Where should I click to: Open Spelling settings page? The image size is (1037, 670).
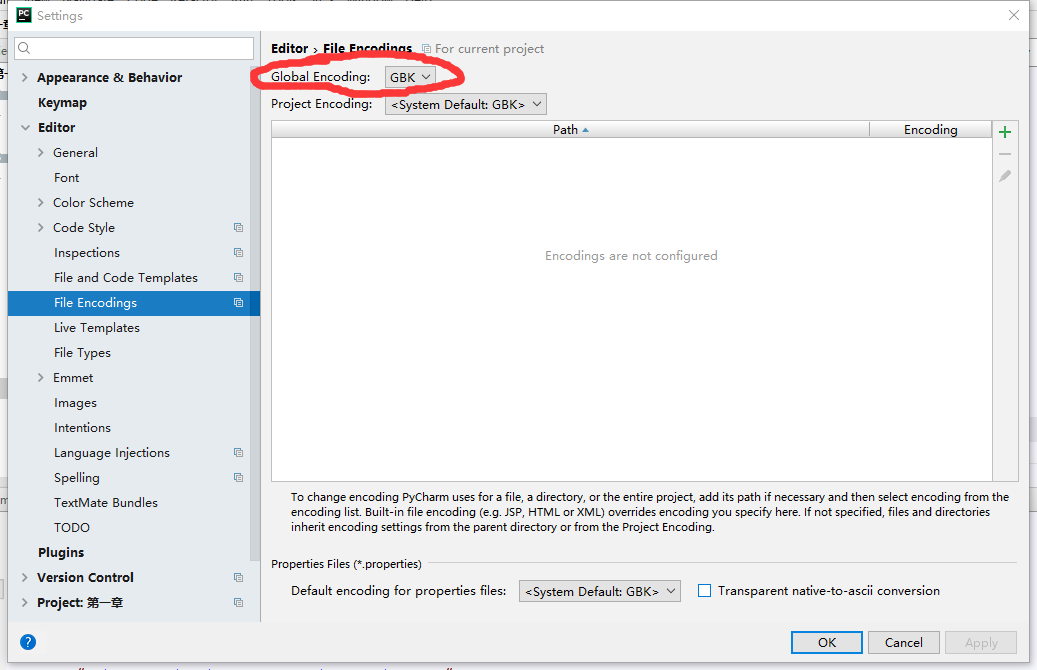(x=77, y=478)
